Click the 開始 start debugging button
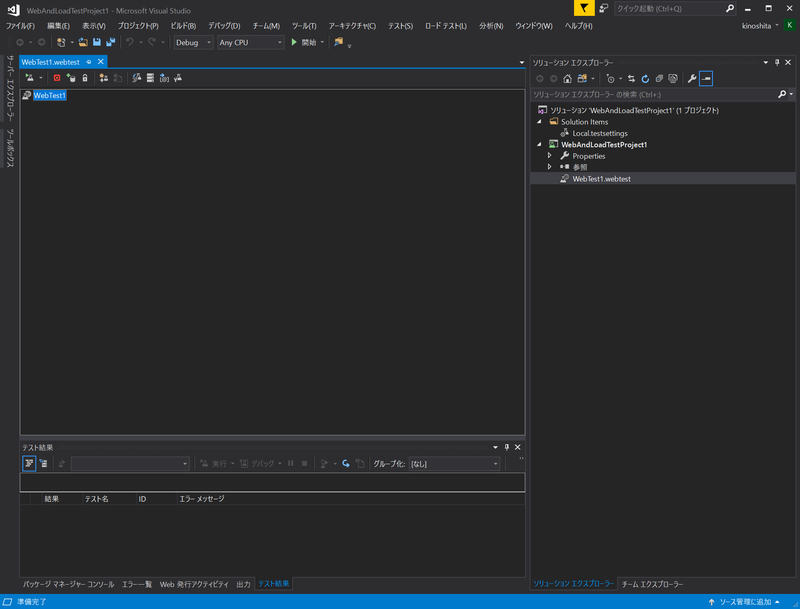This screenshot has width=800, height=609. tap(304, 42)
